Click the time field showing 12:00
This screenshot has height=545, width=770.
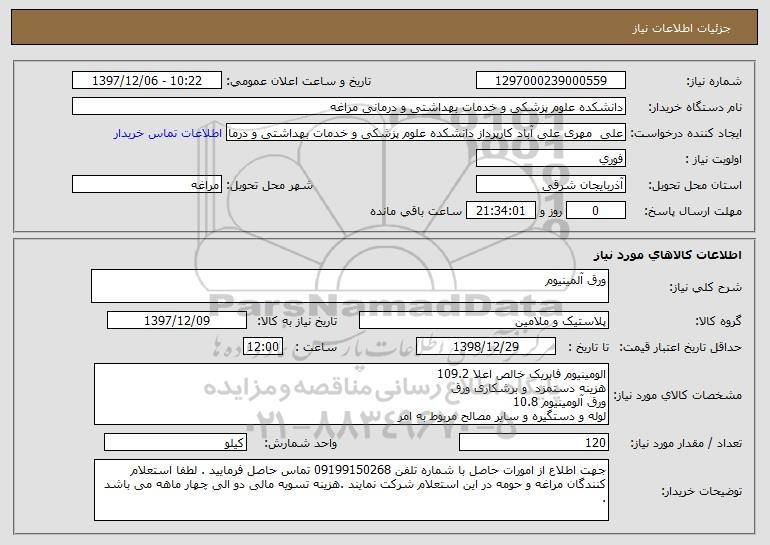coord(263,347)
